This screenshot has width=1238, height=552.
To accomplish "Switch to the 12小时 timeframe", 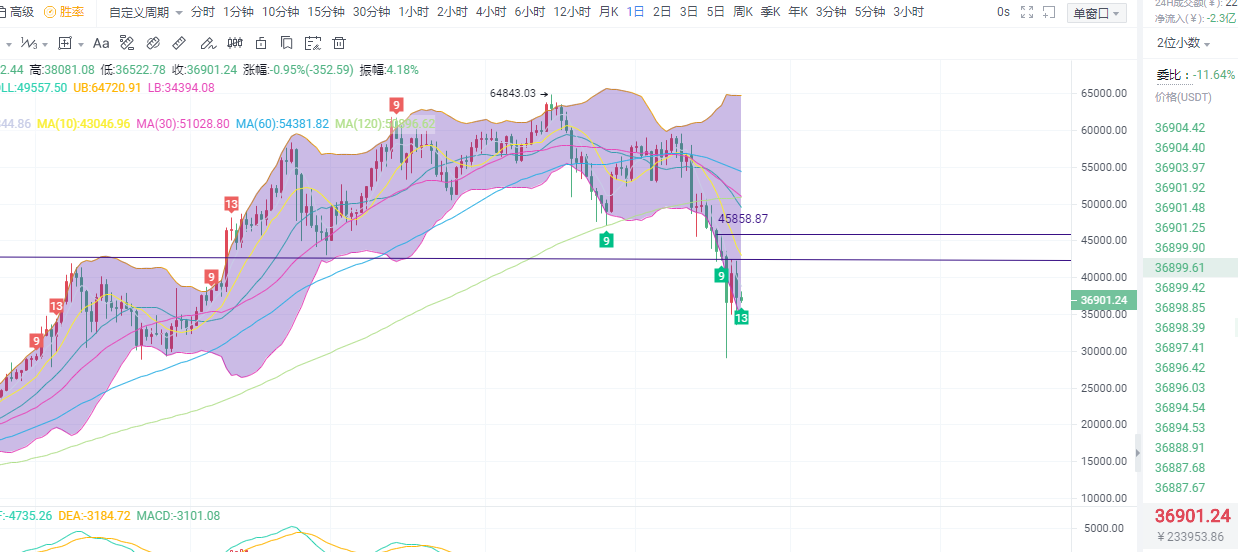I will [572, 12].
